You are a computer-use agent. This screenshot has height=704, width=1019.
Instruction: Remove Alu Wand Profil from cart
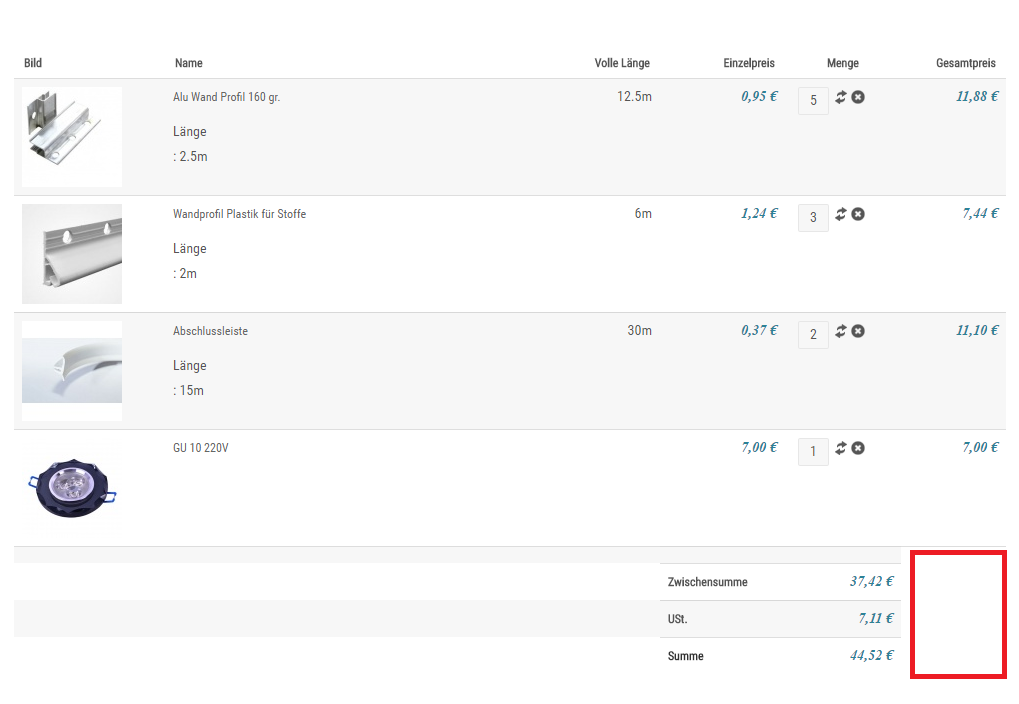858,97
